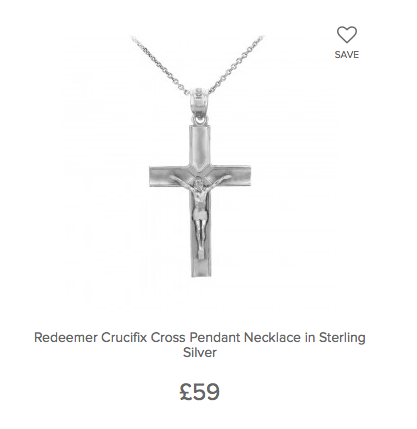
Task: Click the necklace chain on the right side
Action: point(236,64)
